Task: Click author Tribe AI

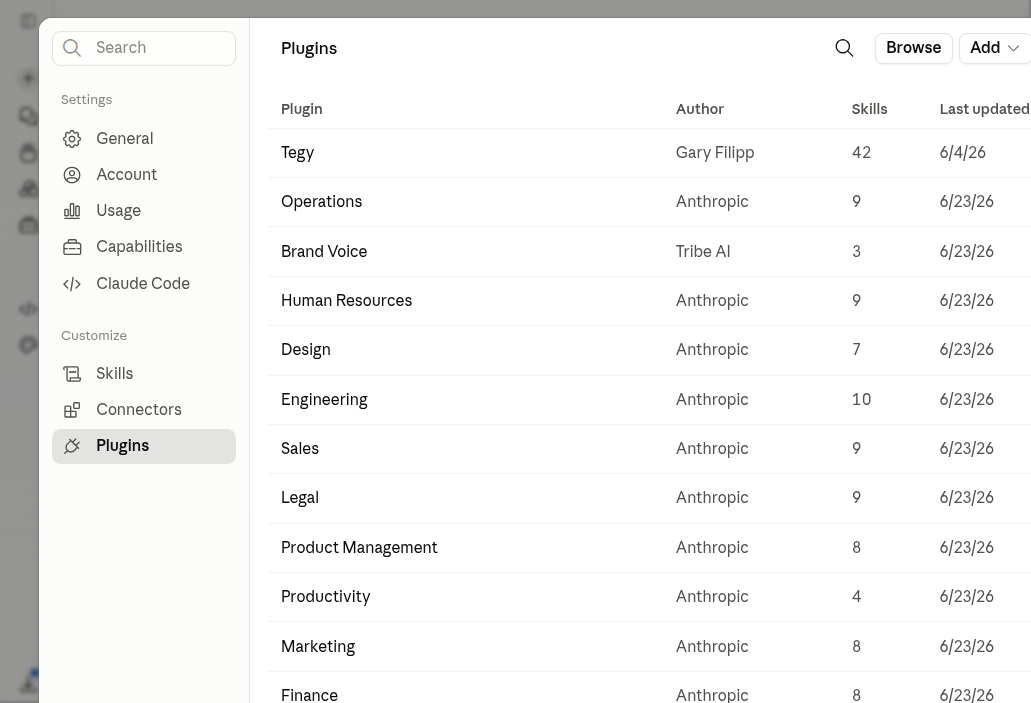Action: (x=703, y=251)
